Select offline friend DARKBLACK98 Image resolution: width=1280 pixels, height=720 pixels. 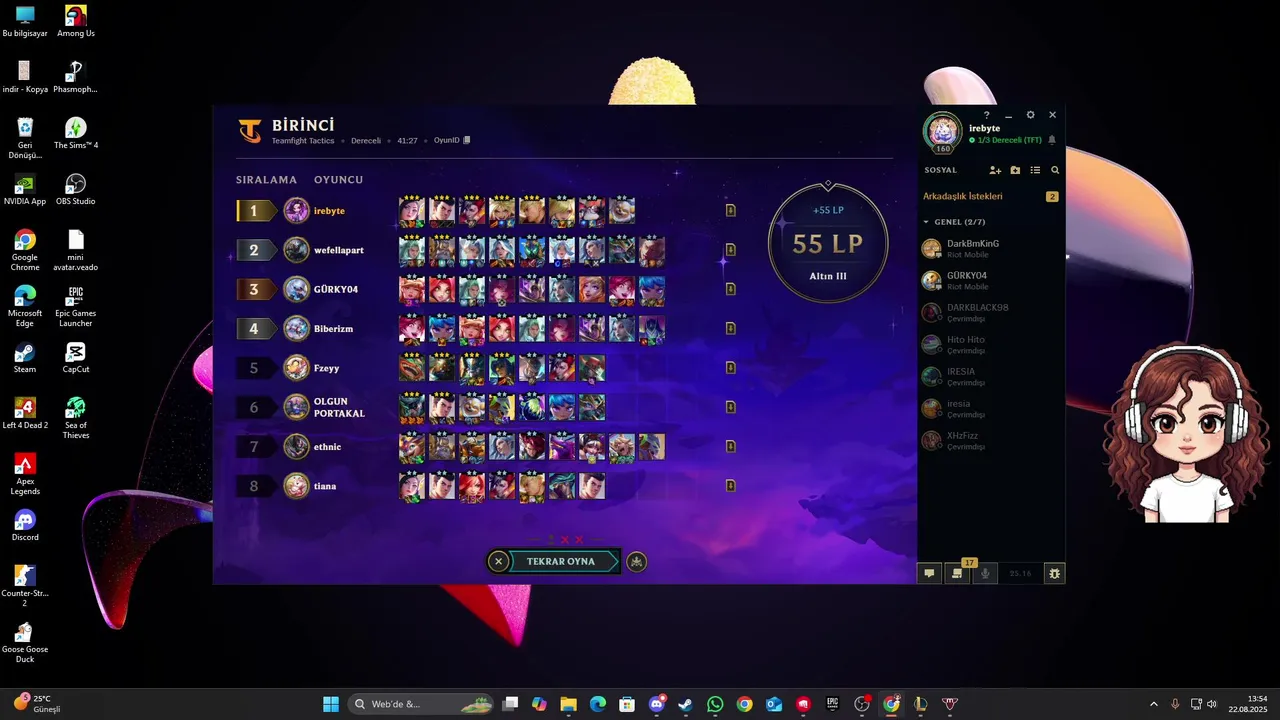[991, 312]
